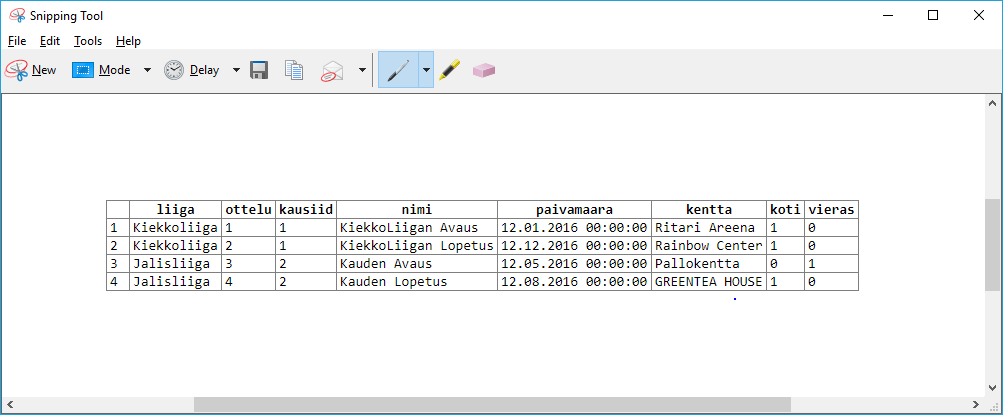Select the pink Eraser tool

pos(484,70)
